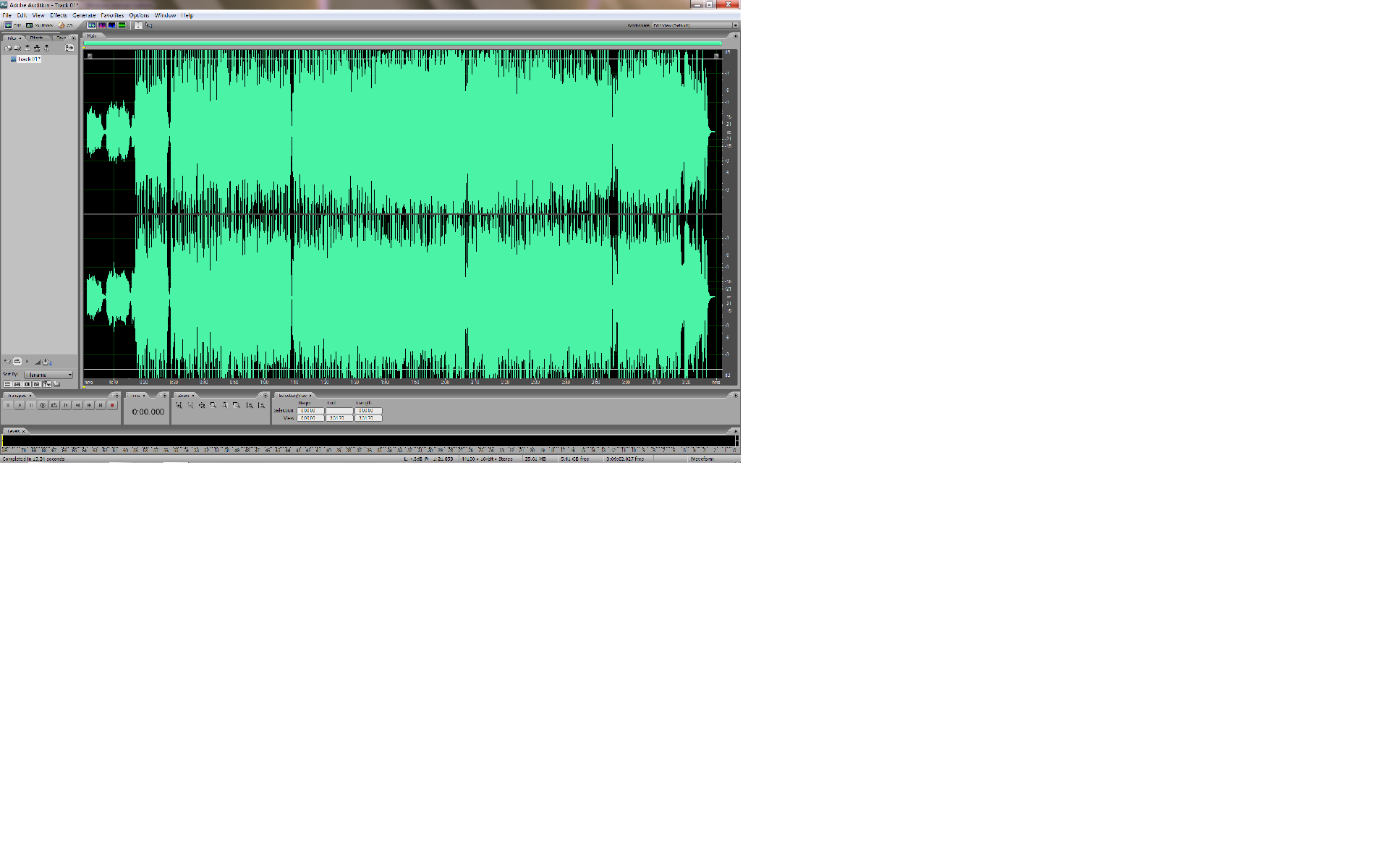Open the Main panel options menu arrow
The image size is (1389, 868).
735,35
